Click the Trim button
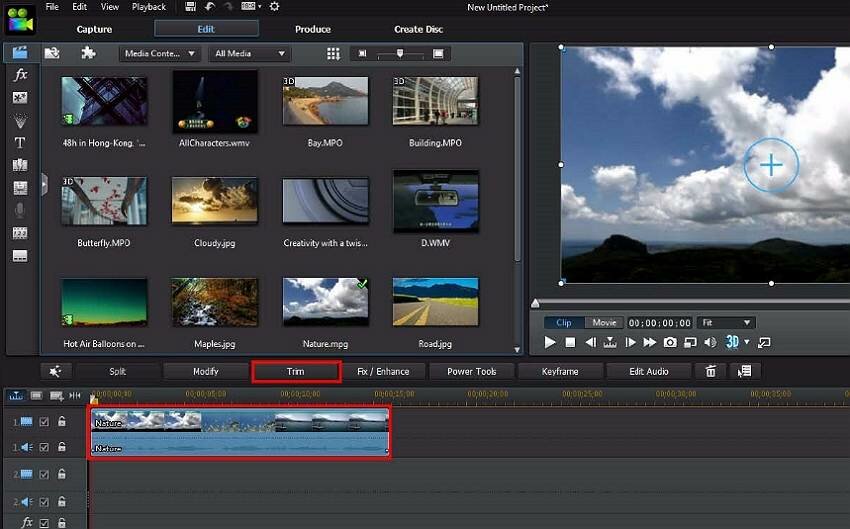This screenshot has width=850, height=529. [x=296, y=371]
